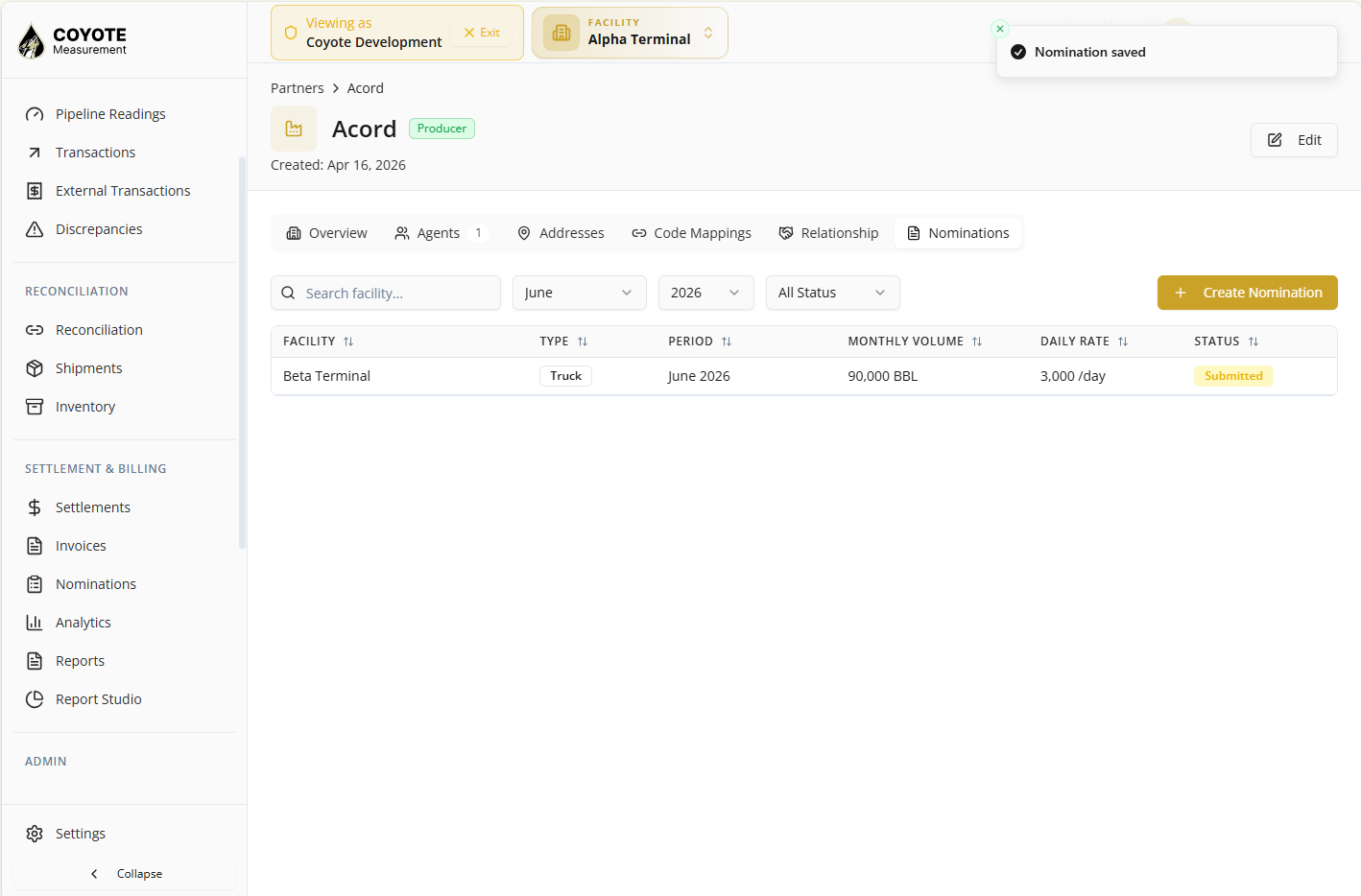
Task: Dismiss the Nomination saved notification
Action: 1000,29
